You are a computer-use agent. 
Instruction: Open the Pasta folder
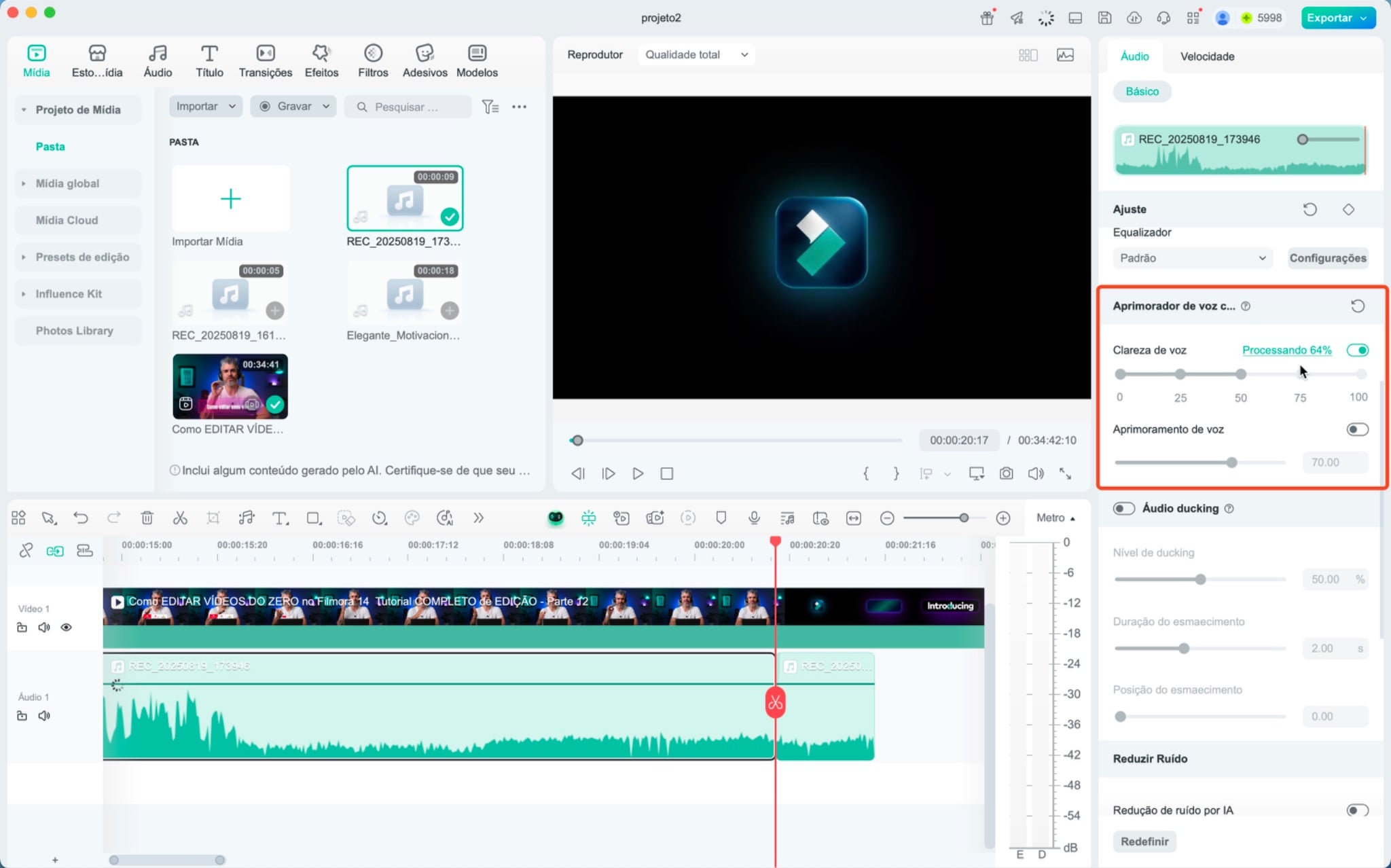[x=50, y=147]
